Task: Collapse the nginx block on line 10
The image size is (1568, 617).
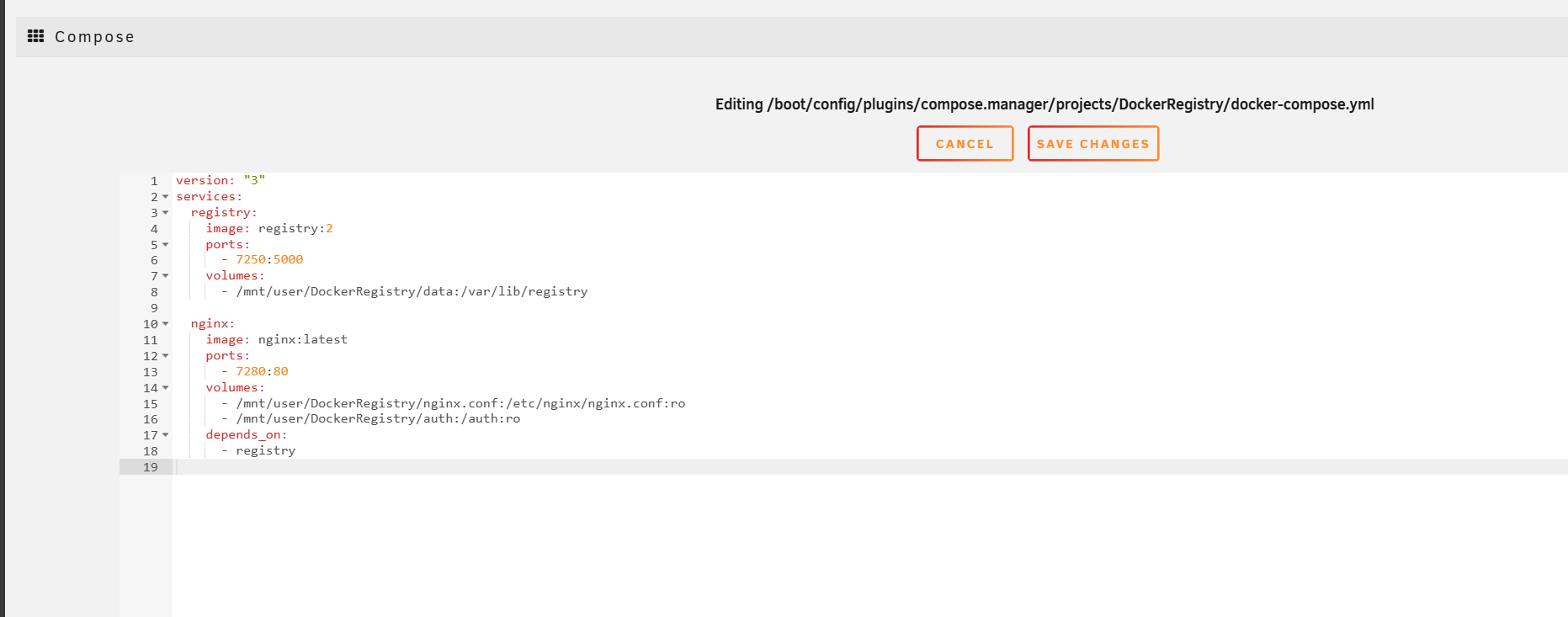Action: pos(166,324)
